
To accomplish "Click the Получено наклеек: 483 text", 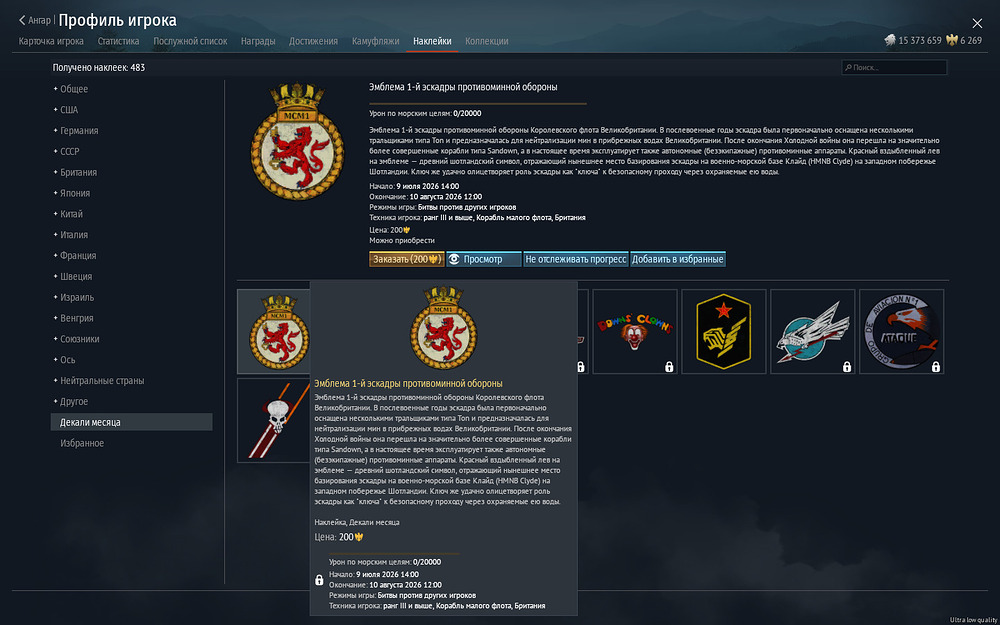I will (x=99, y=68).
